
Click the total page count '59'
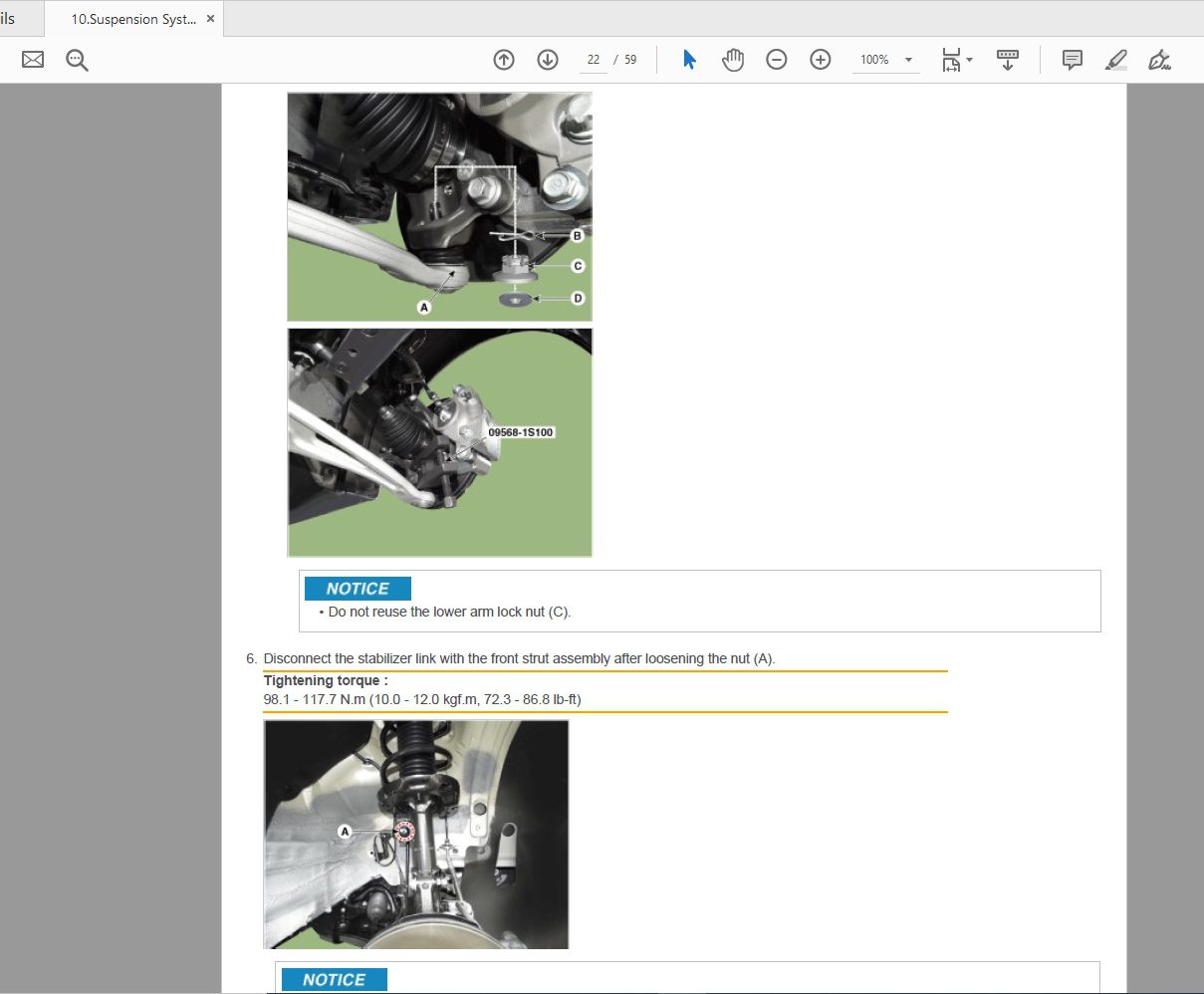click(x=630, y=60)
